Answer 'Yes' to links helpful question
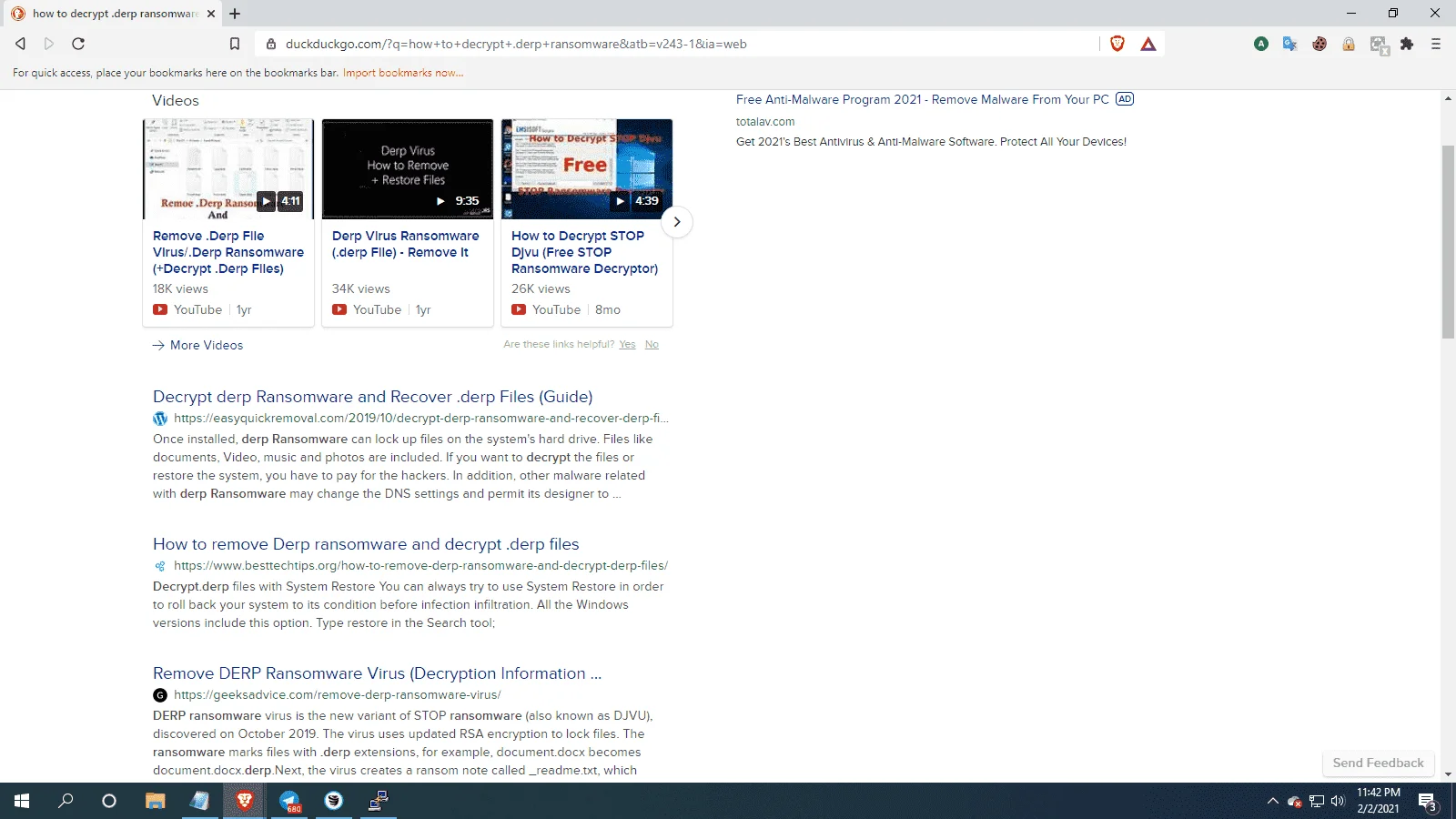 627,344
